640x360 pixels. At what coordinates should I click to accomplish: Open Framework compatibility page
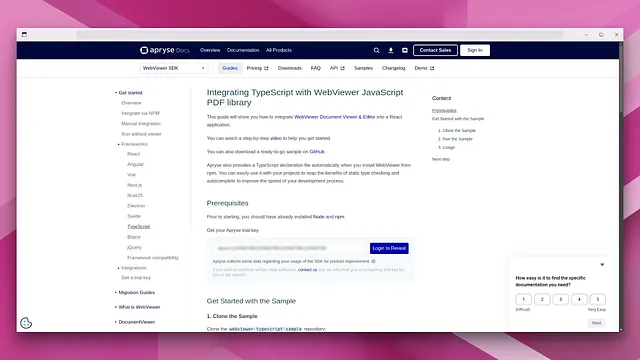tap(153, 258)
